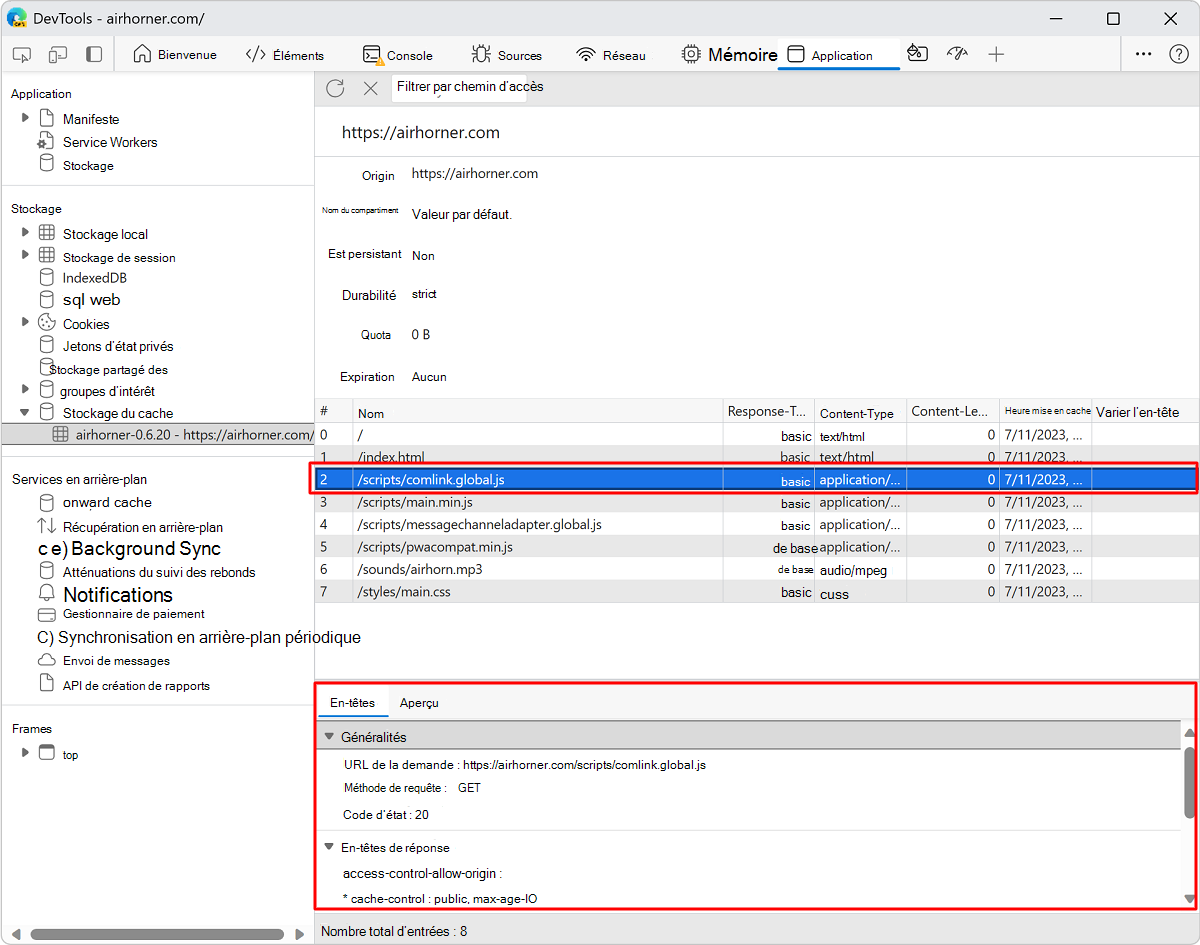Select the /scripts/main.min.js row
1200x945 pixels.
click(757, 502)
